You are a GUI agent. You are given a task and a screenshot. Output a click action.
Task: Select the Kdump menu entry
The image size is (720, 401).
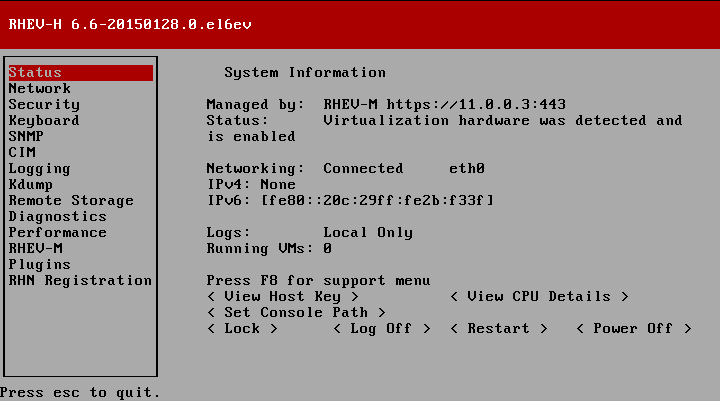tap(30, 185)
